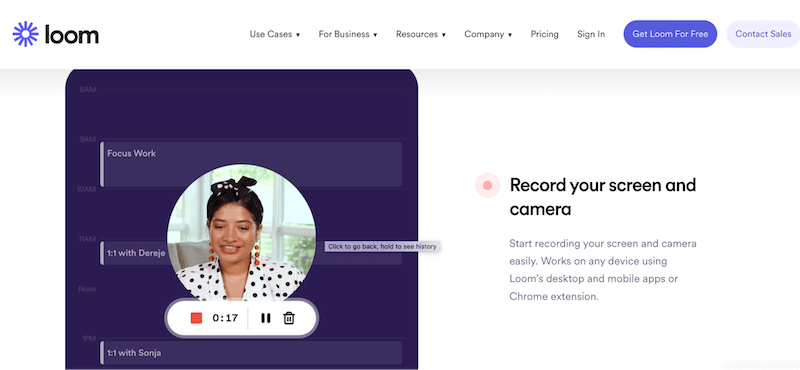This screenshot has height=370, width=800.
Task: Delete the recording using the trash icon
Action: (x=289, y=318)
